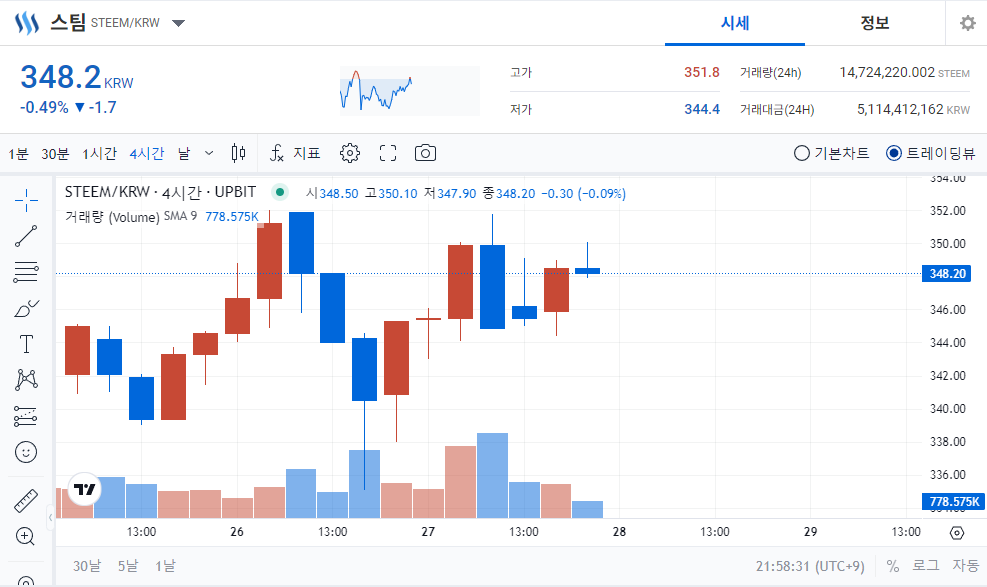Toggle fullscreen chart mode
This screenshot has width=987, height=587.
point(388,153)
